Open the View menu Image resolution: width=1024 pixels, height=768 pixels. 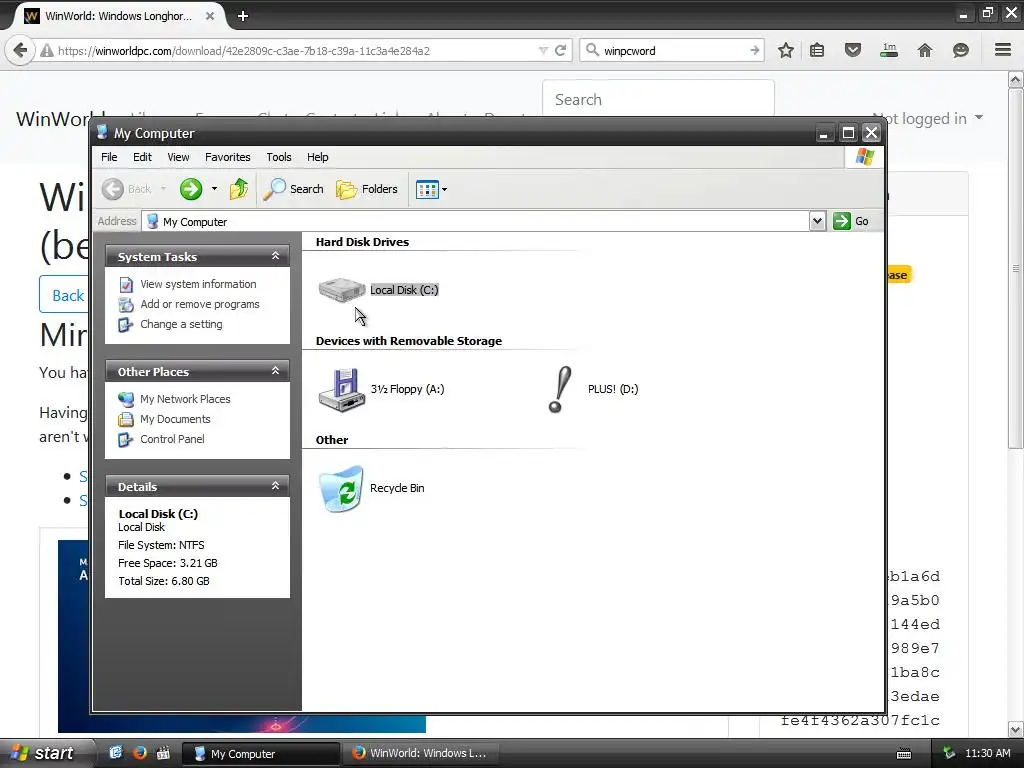(x=178, y=157)
